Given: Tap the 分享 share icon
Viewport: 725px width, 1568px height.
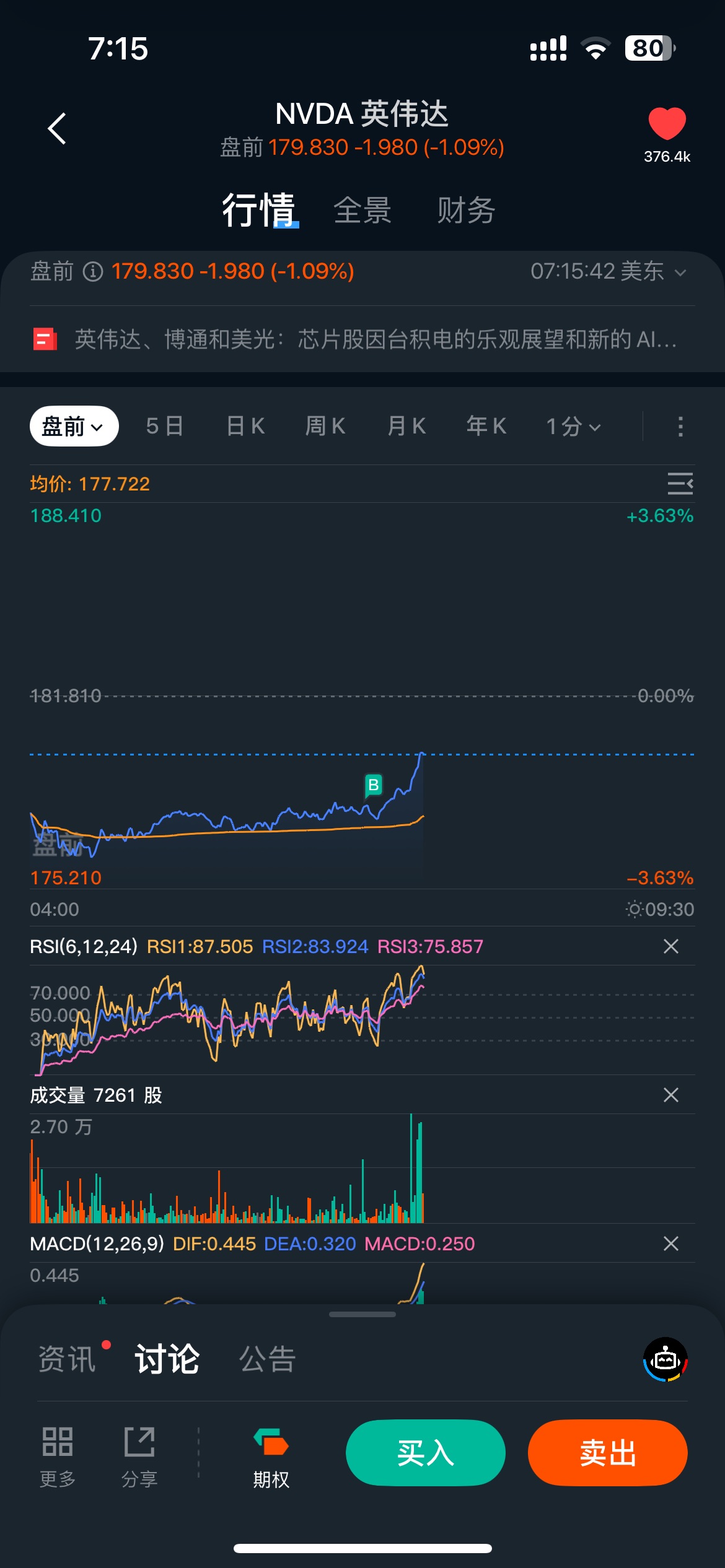Looking at the screenshot, I should 139,1442.
